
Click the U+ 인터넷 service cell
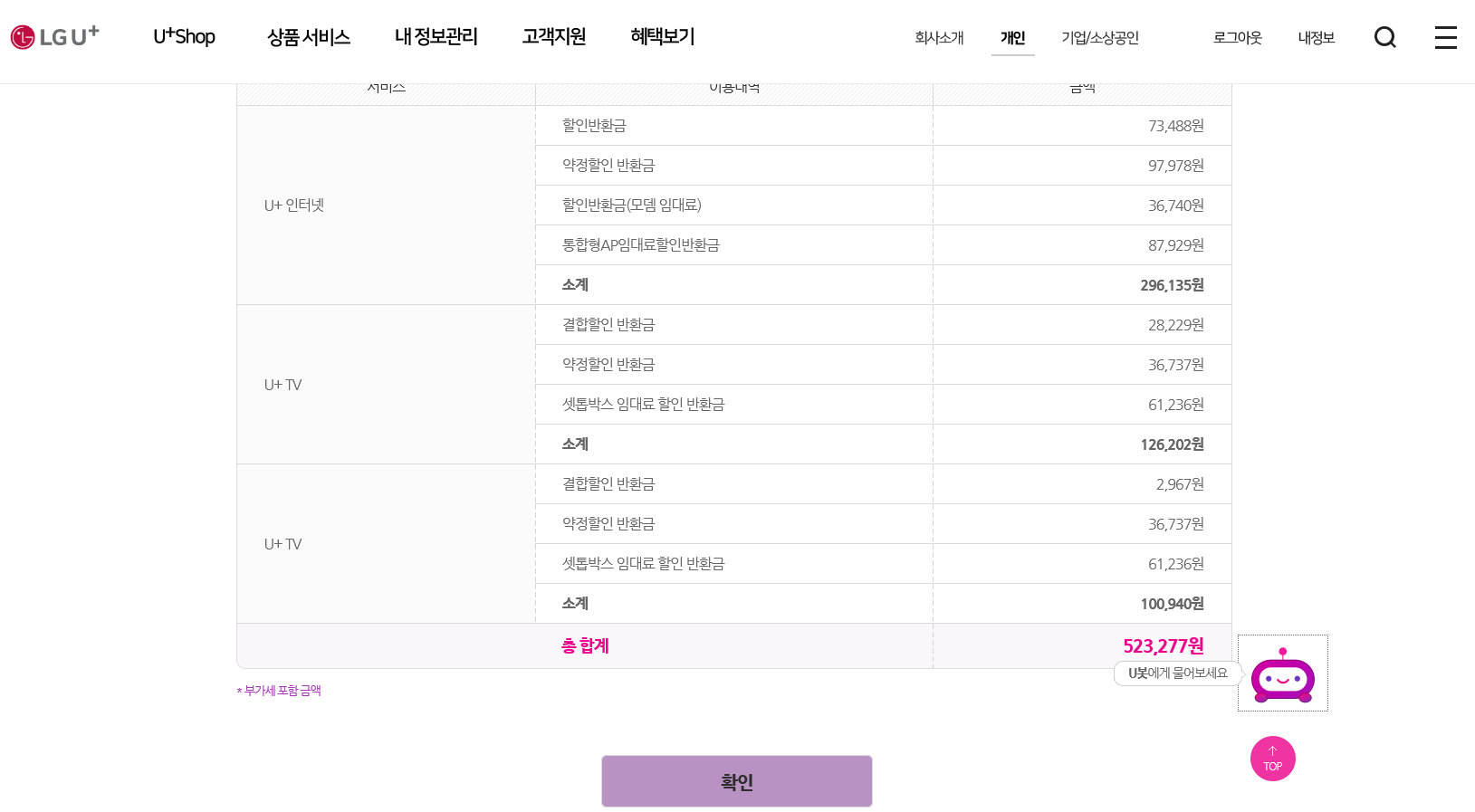pos(294,205)
